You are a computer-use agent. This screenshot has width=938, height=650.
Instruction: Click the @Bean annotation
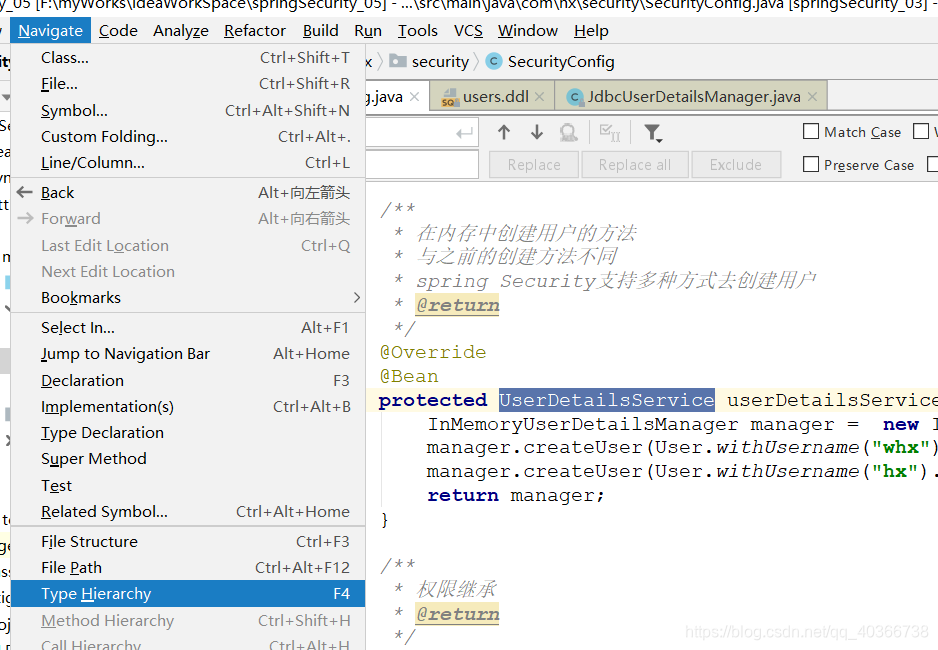[409, 376]
